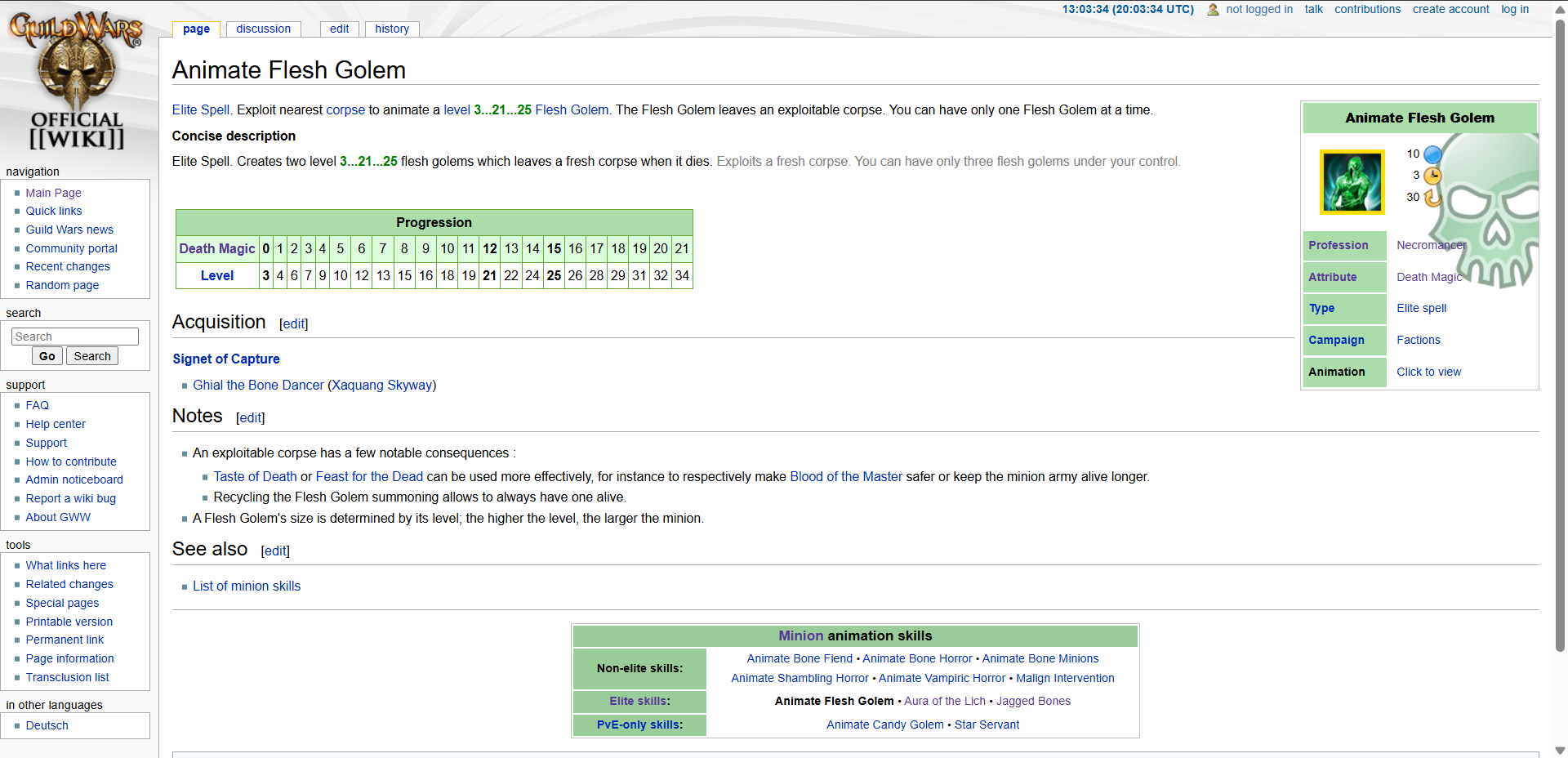1568x758 pixels.
Task: Click the Search button
Action: pyautogui.click(x=92, y=356)
